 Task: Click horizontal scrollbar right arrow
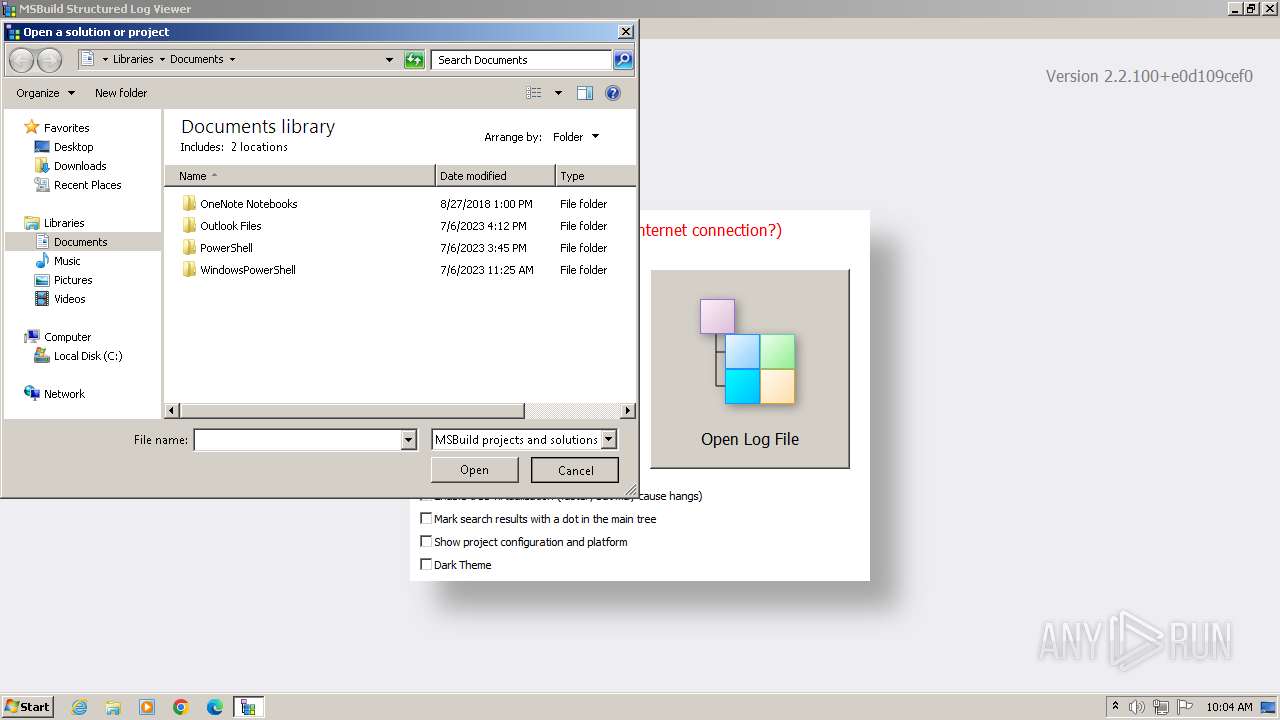[x=628, y=411]
